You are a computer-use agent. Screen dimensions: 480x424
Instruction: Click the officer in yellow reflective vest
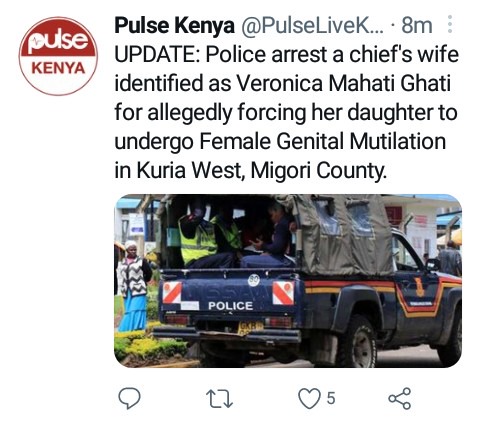point(197,238)
